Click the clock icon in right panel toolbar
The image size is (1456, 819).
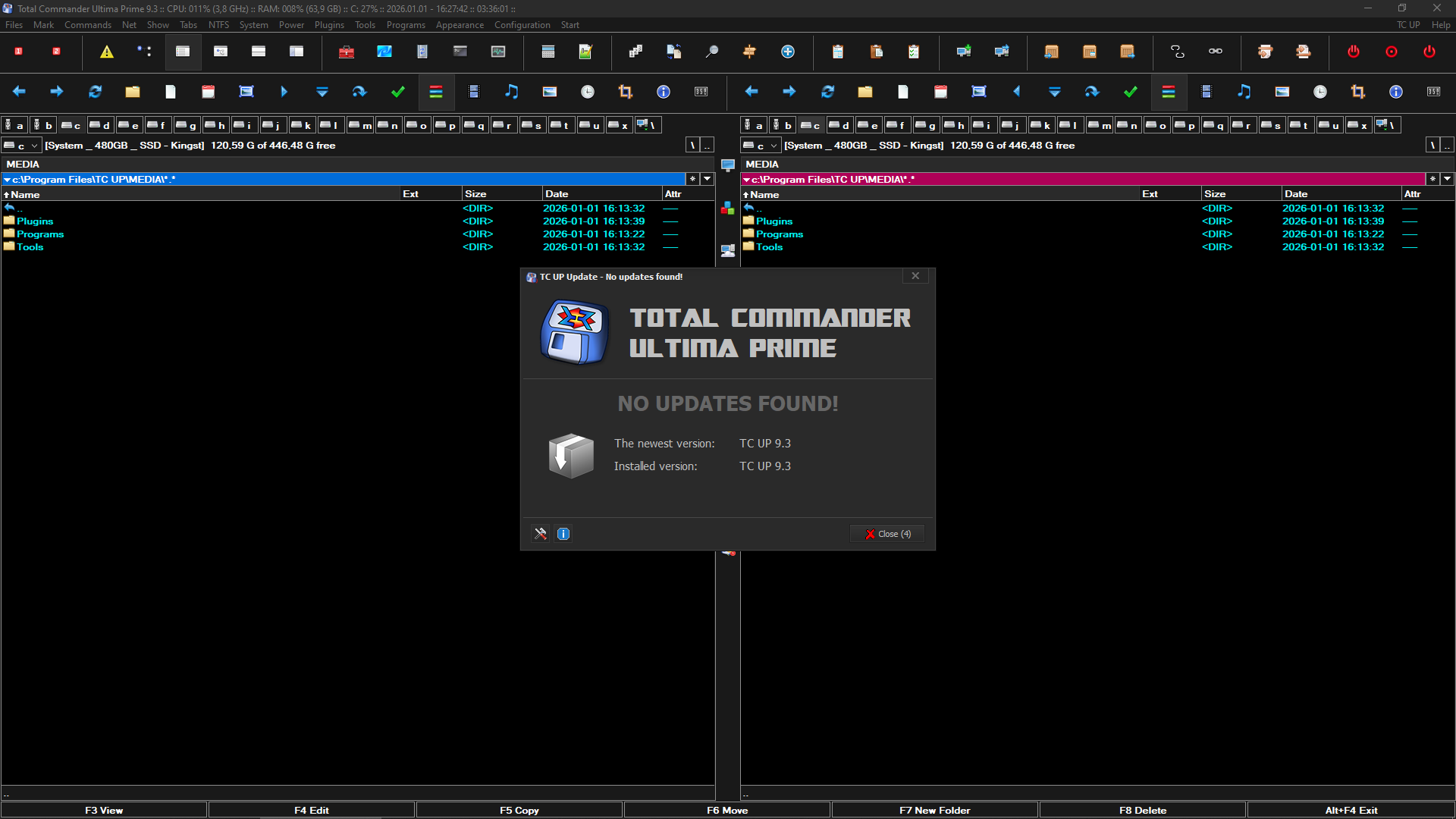(1320, 92)
